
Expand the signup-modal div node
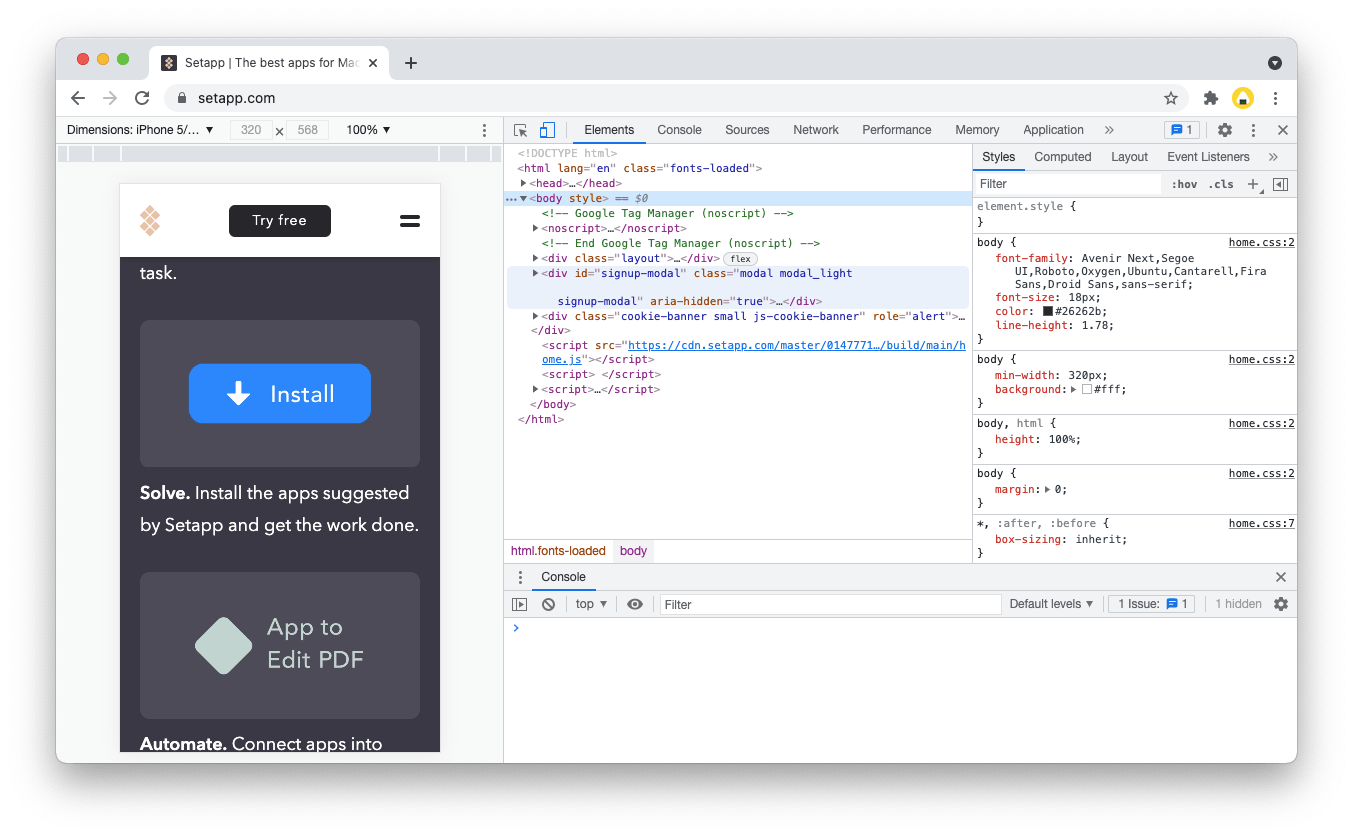(x=536, y=273)
